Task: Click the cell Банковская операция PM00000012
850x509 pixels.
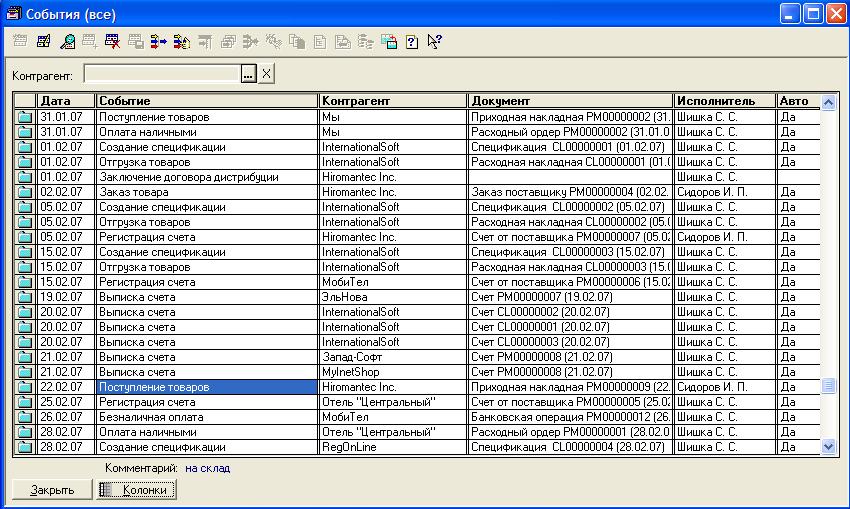Action: coord(570,417)
